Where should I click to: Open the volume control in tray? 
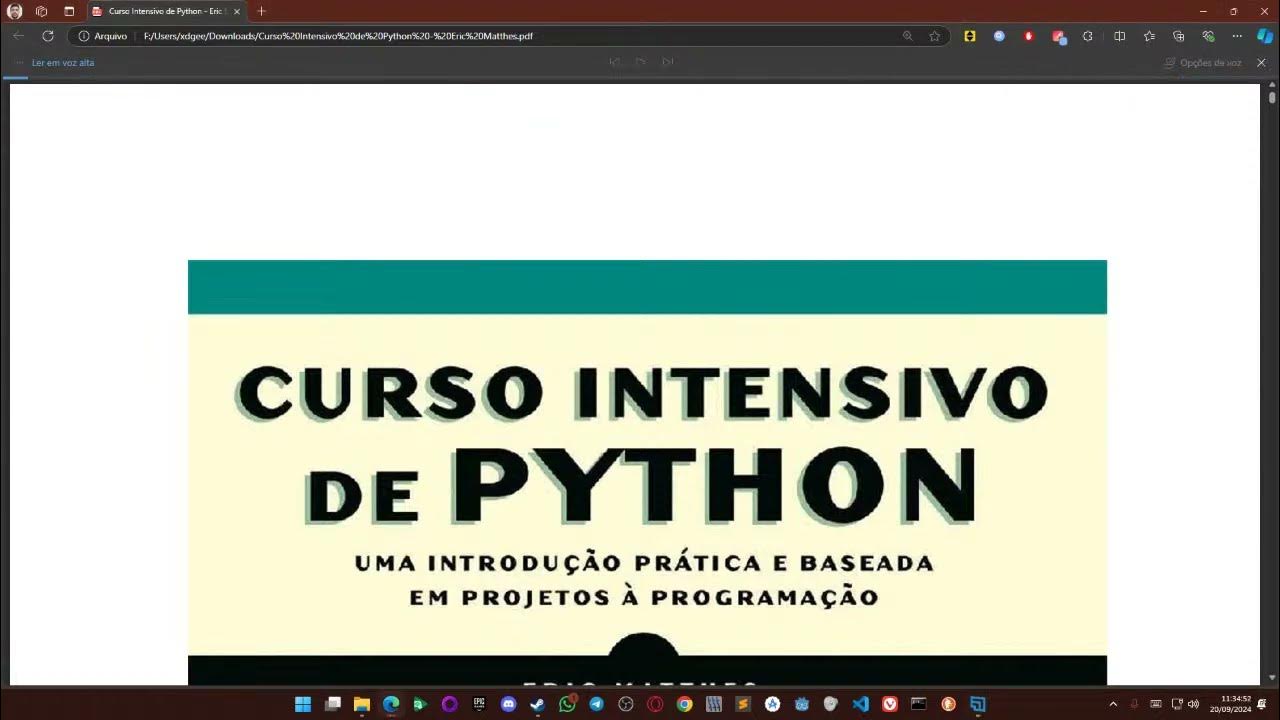pos(1193,704)
